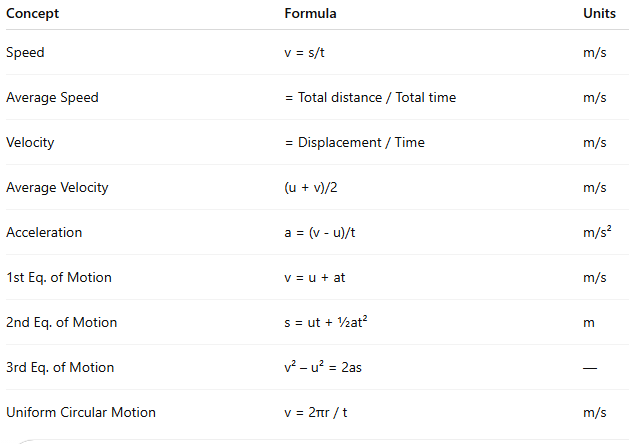Select the 1st Eq. of Motion label
629x444 pixels.
coord(59,277)
